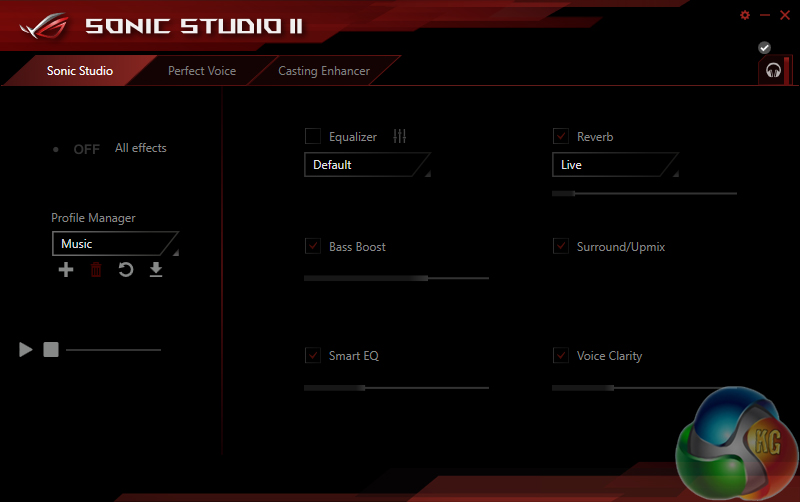Click the audio test playback progress bar

[x=113, y=350]
